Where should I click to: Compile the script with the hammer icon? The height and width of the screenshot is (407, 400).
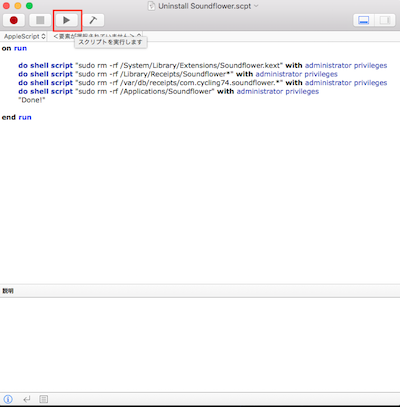point(93,20)
